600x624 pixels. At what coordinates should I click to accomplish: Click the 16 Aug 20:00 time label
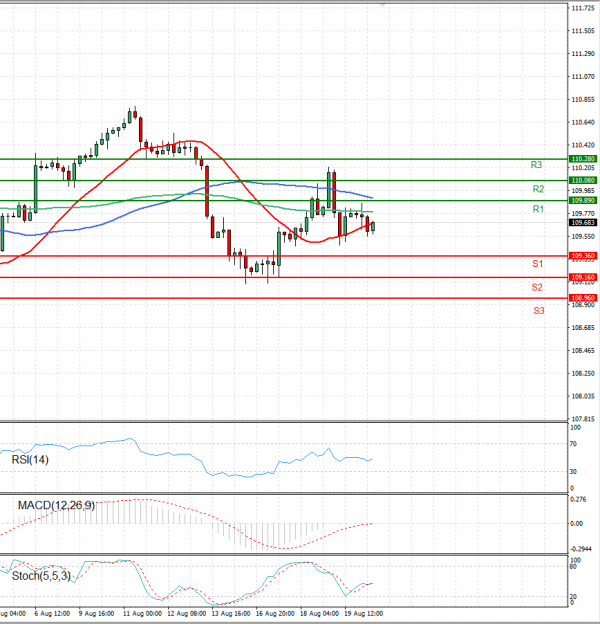[275, 613]
